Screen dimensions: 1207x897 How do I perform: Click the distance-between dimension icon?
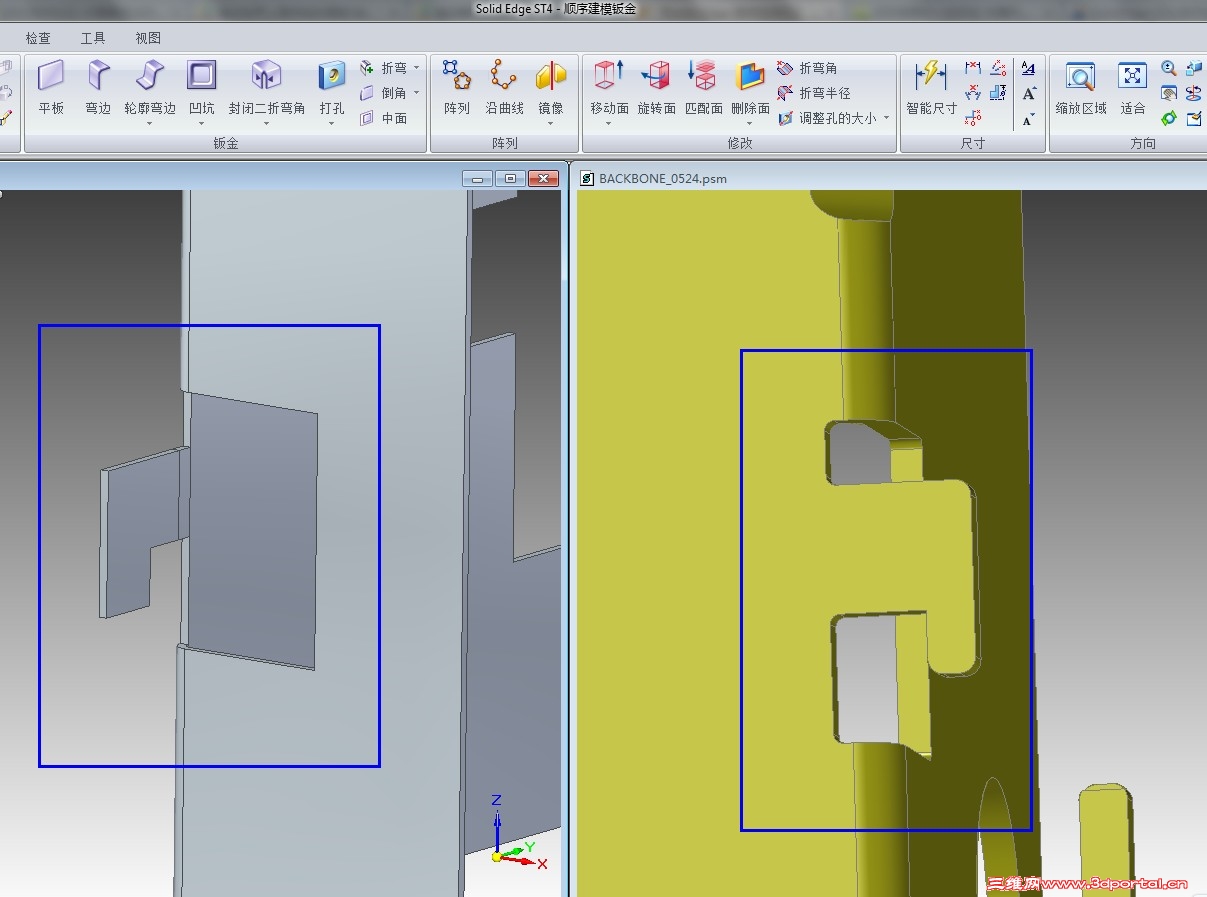pos(973,68)
